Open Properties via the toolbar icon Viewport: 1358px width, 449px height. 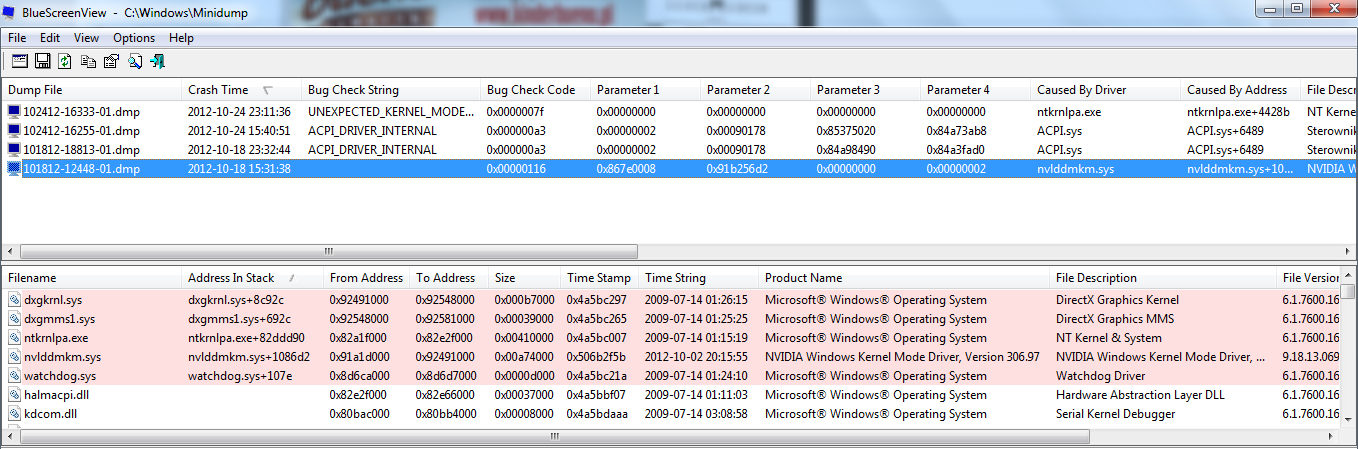click(x=111, y=62)
